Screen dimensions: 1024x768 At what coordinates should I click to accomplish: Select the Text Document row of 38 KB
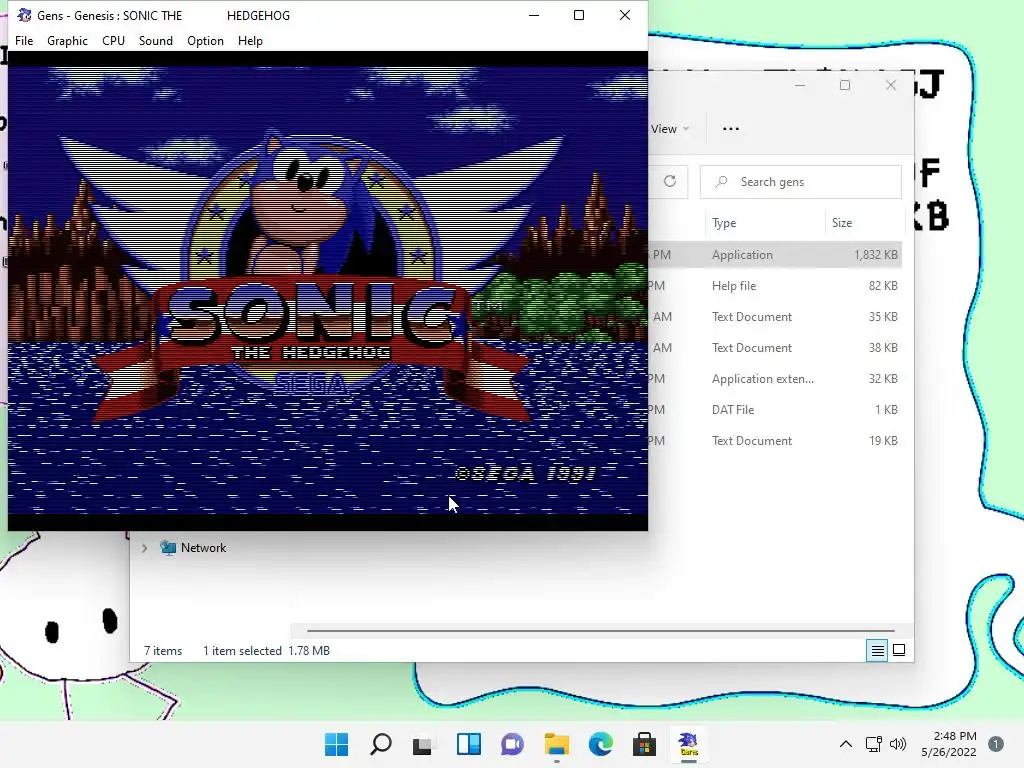pyautogui.click(x=775, y=347)
